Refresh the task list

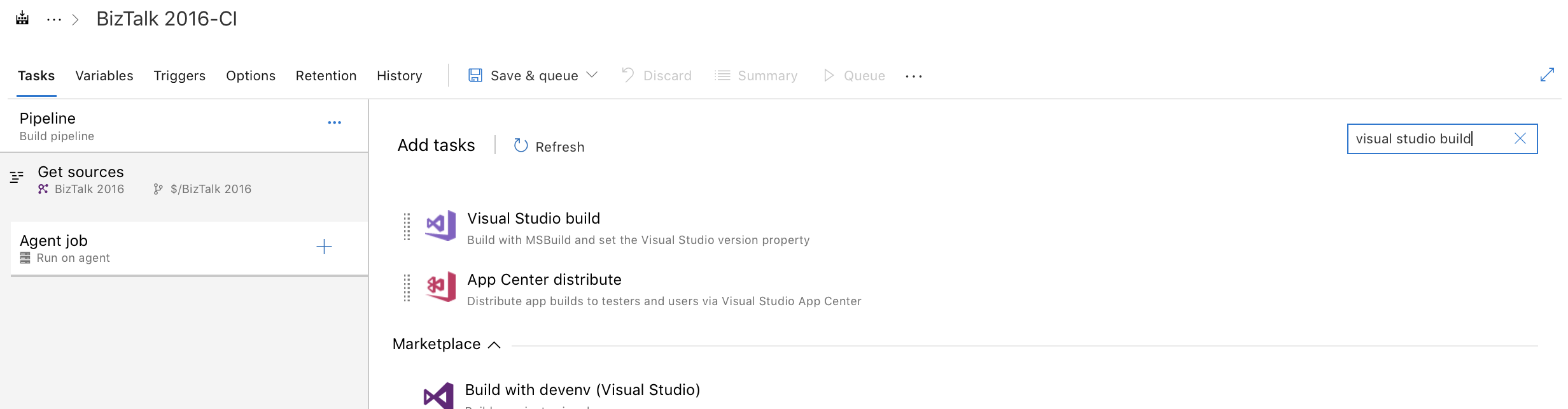tap(549, 147)
